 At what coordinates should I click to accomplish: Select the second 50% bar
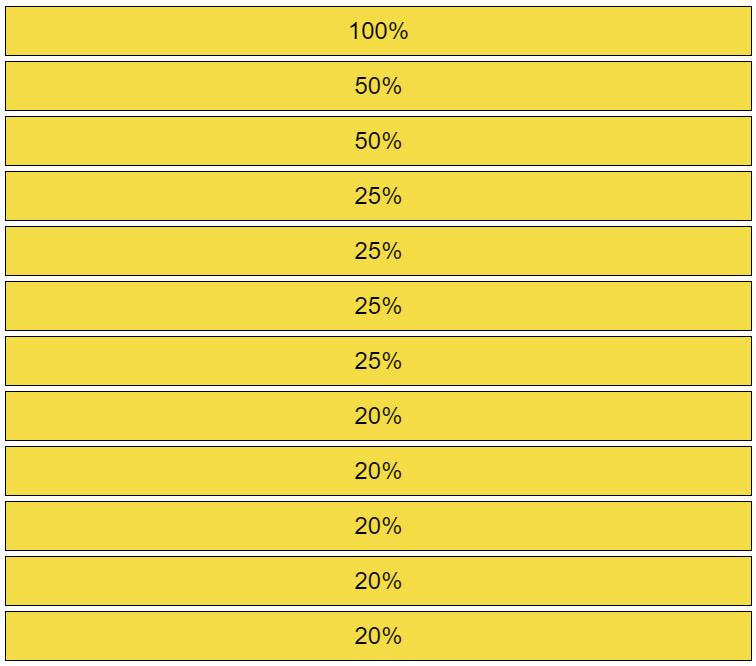click(x=378, y=141)
